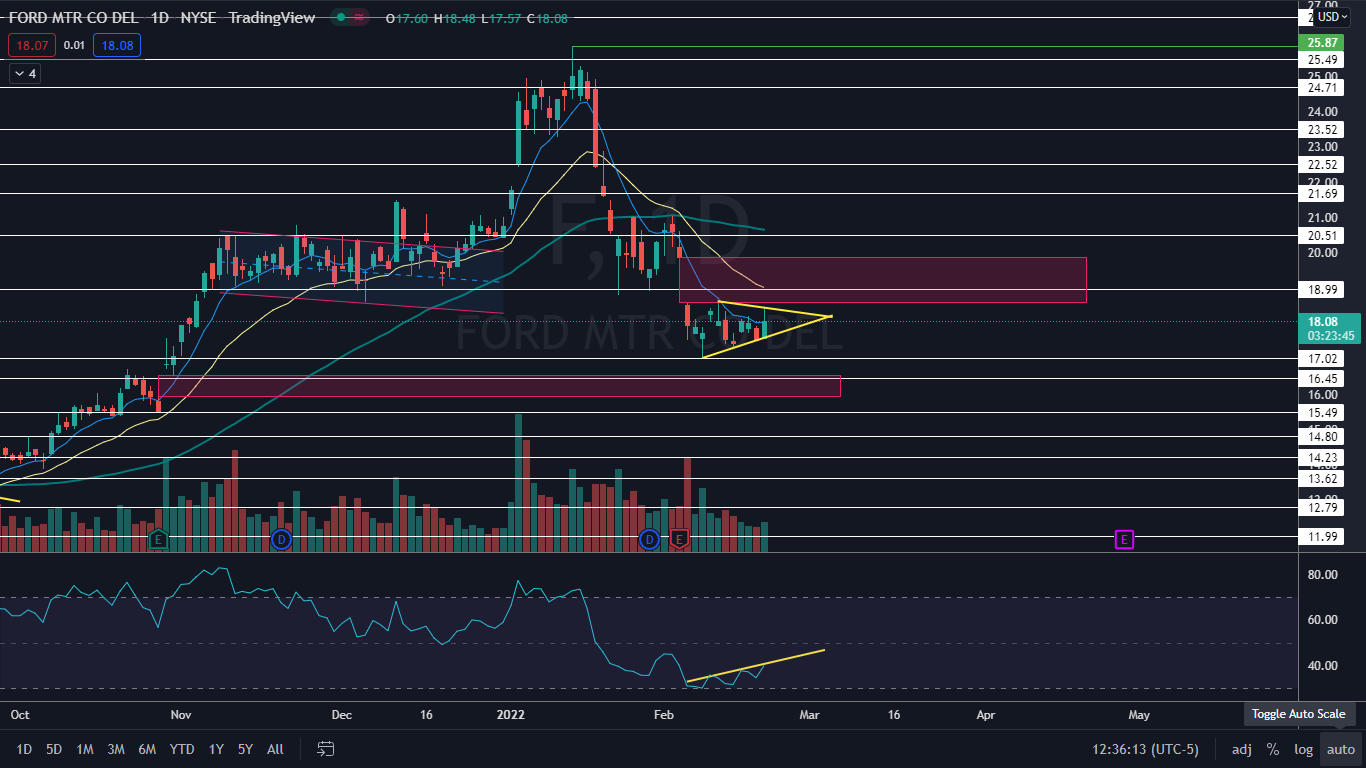1366x768 pixels.
Task: Toggle percent scale
Action: (1273, 749)
